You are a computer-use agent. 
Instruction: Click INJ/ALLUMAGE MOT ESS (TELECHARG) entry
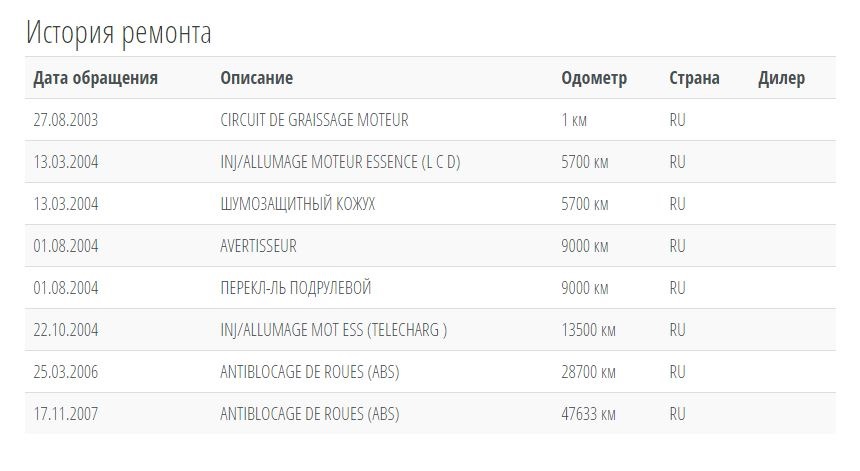(x=333, y=330)
